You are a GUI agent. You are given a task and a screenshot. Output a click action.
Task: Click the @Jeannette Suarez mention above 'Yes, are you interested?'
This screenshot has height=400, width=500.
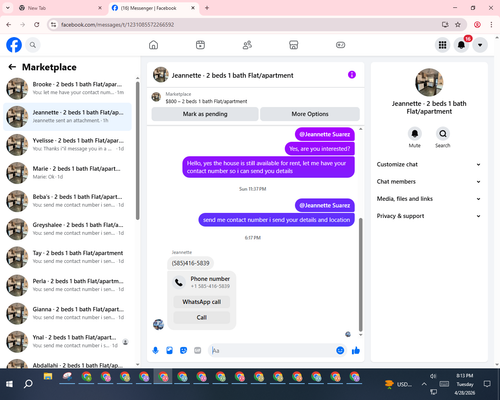(x=325, y=134)
